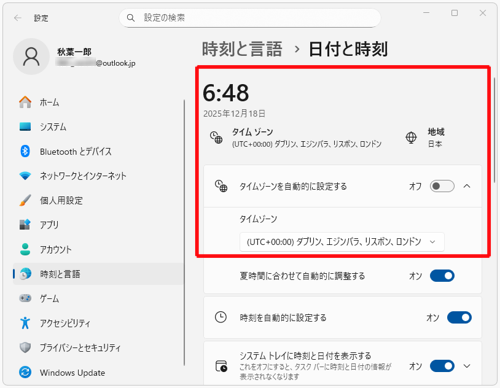This screenshot has height=388, width=500.
Task: Click the region globe icon
Action: coord(411,137)
